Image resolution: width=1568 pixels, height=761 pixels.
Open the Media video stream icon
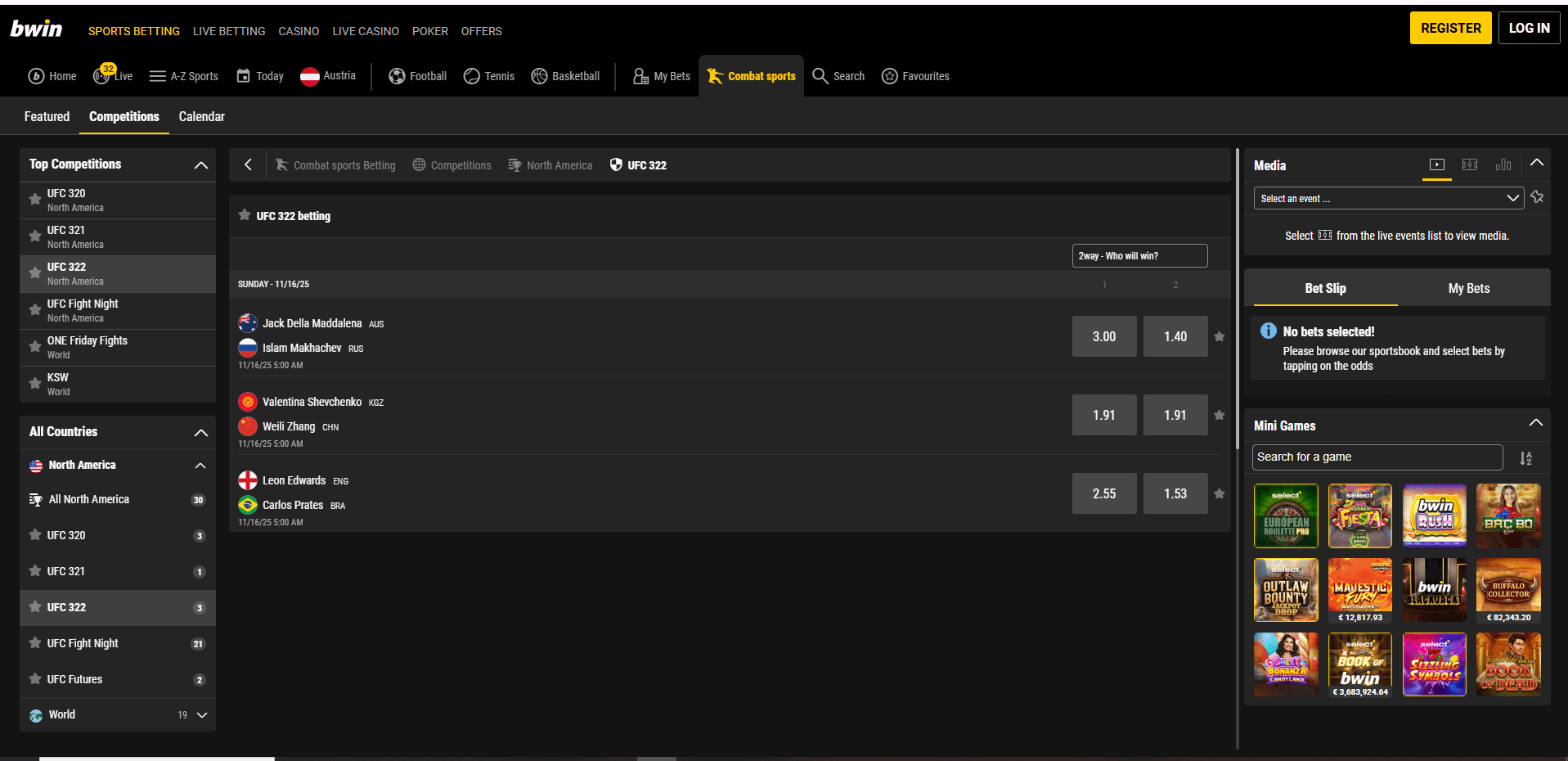click(x=1436, y=164)
